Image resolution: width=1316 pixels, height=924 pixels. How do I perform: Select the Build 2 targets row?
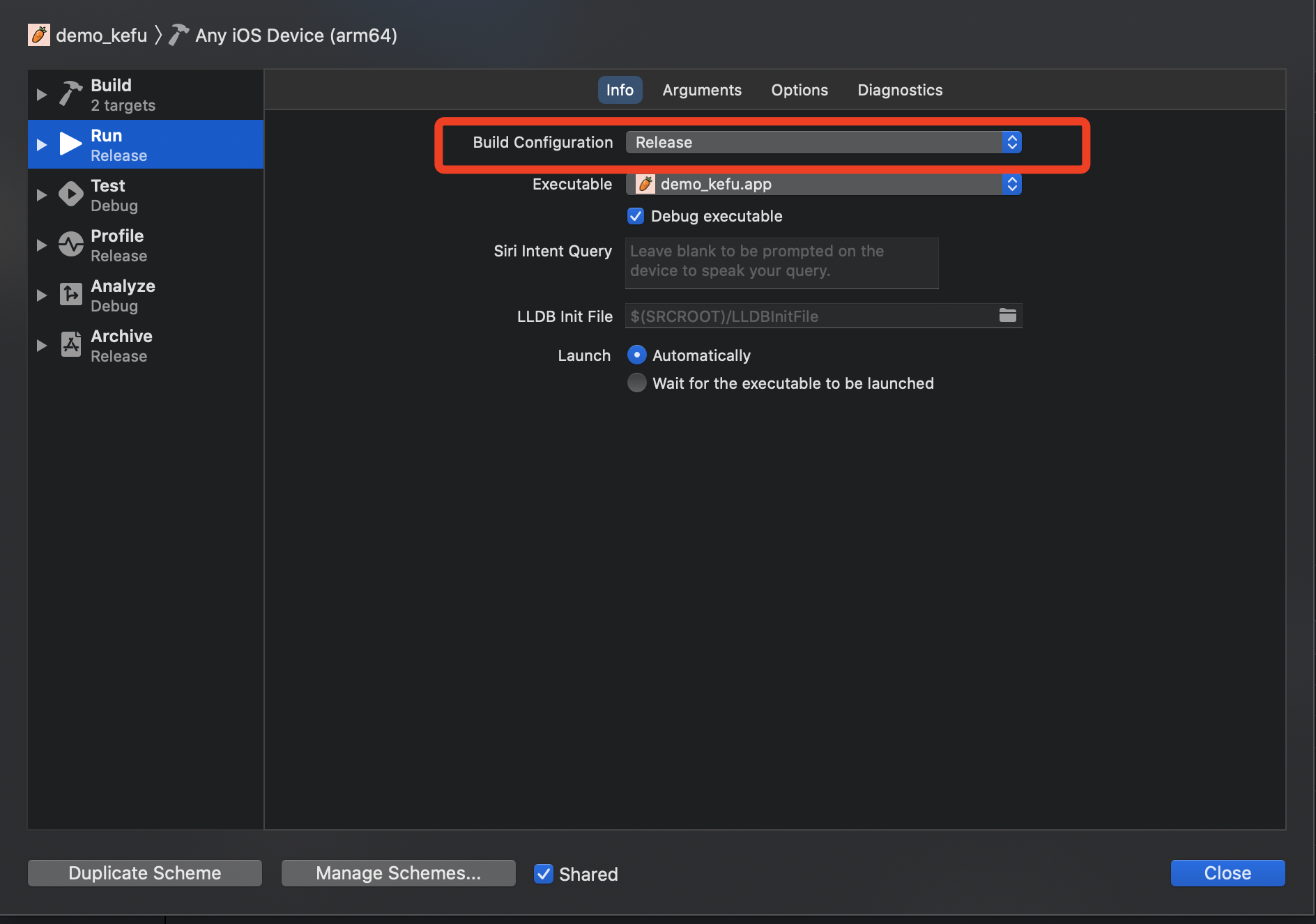click(146, 95)
